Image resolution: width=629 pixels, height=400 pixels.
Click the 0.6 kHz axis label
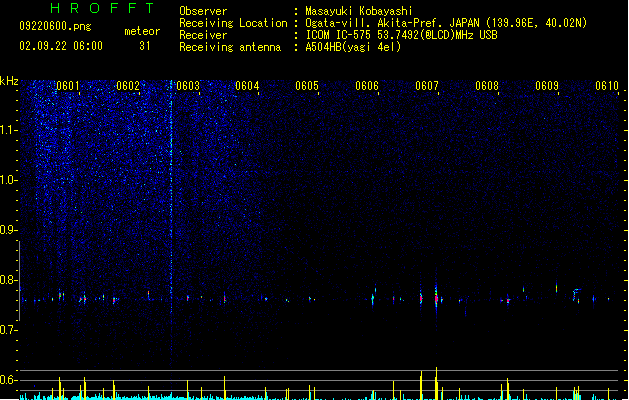[x=9, y=380]
